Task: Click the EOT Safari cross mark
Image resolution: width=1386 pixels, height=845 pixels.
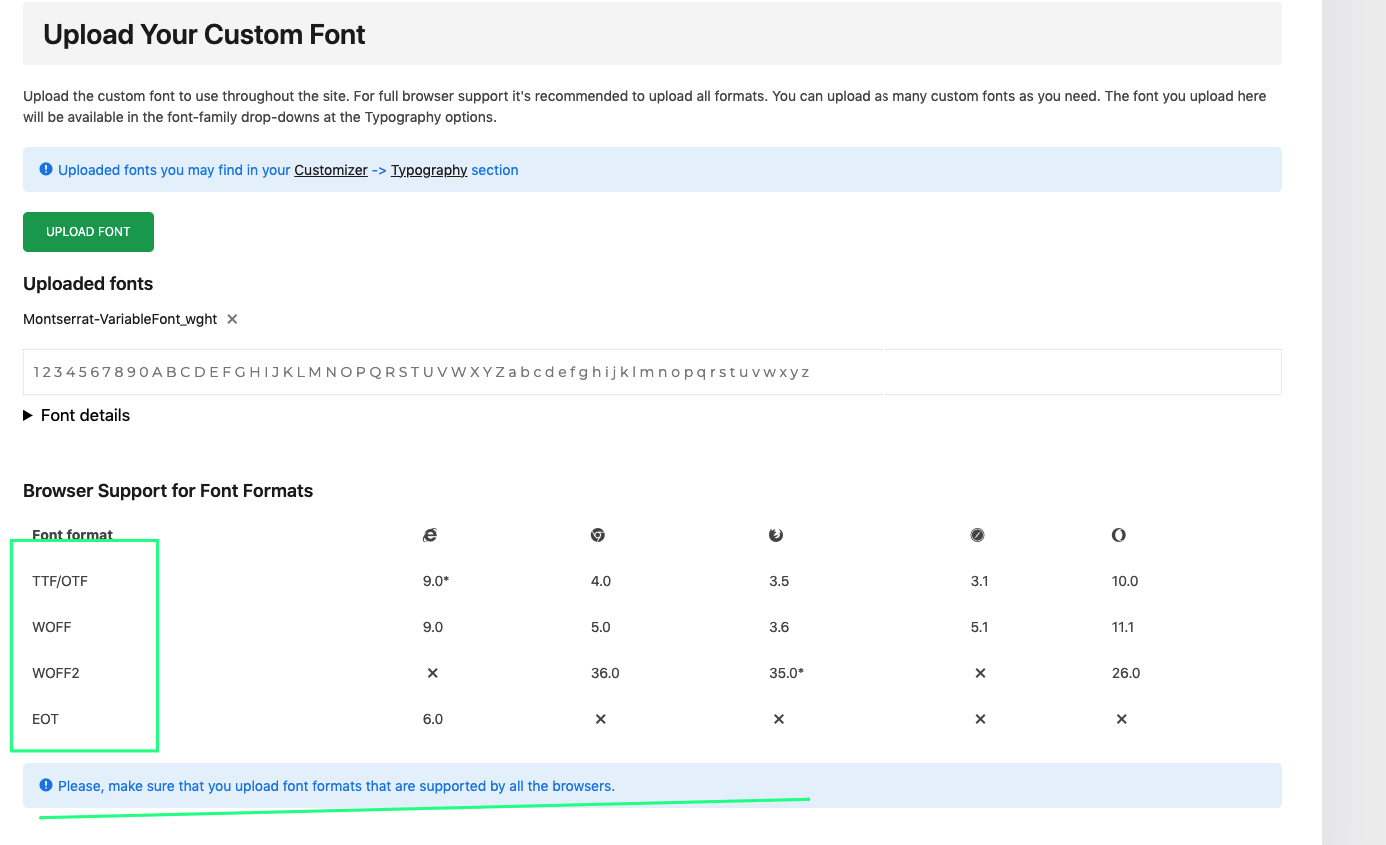Action: pyautogui.click(x=980, y=719)
